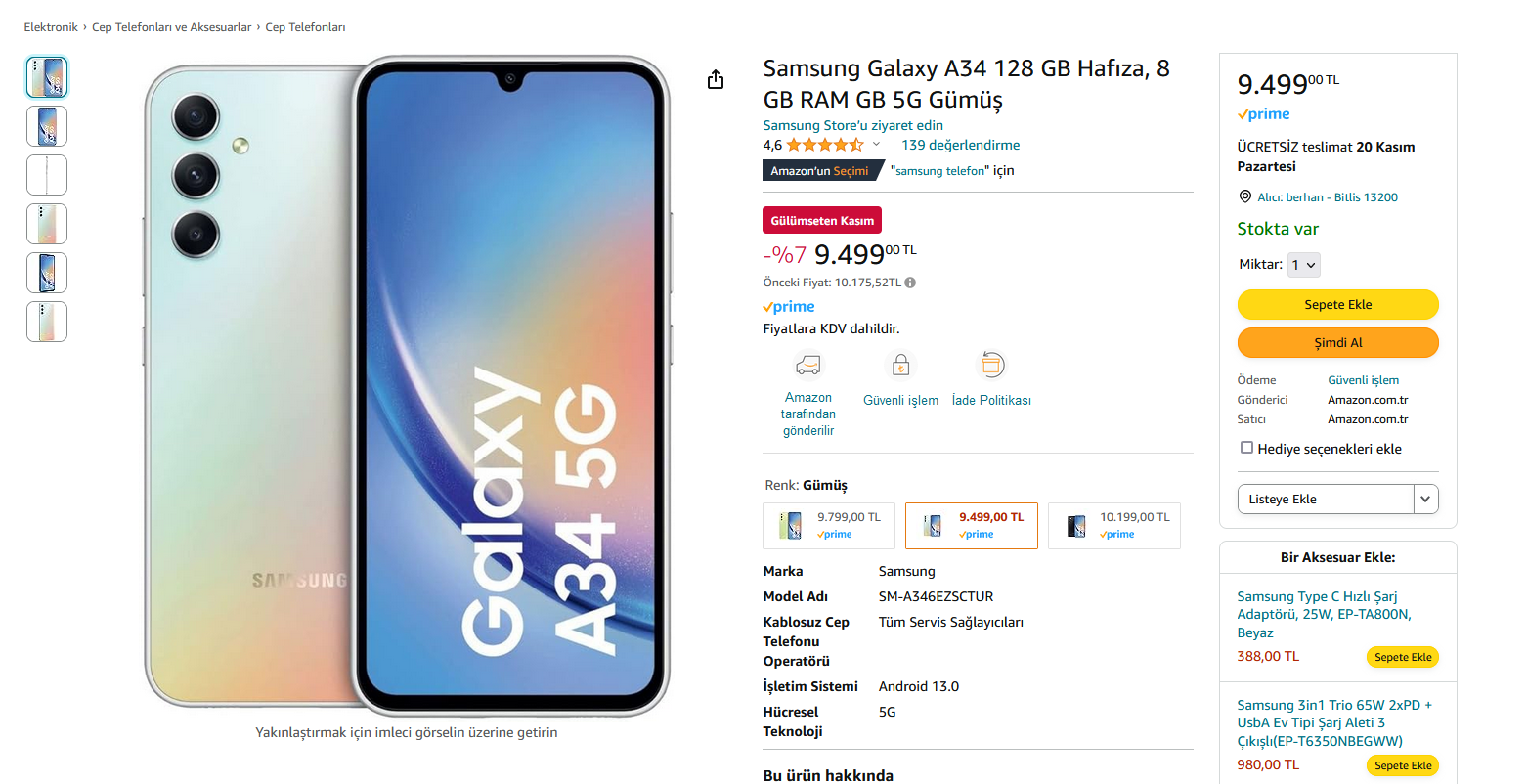Enable Hediye seçenekleri ekle checkbox
This screenshot has width=1527, height=784.
pyautogui.click(x=1246, y=448)
